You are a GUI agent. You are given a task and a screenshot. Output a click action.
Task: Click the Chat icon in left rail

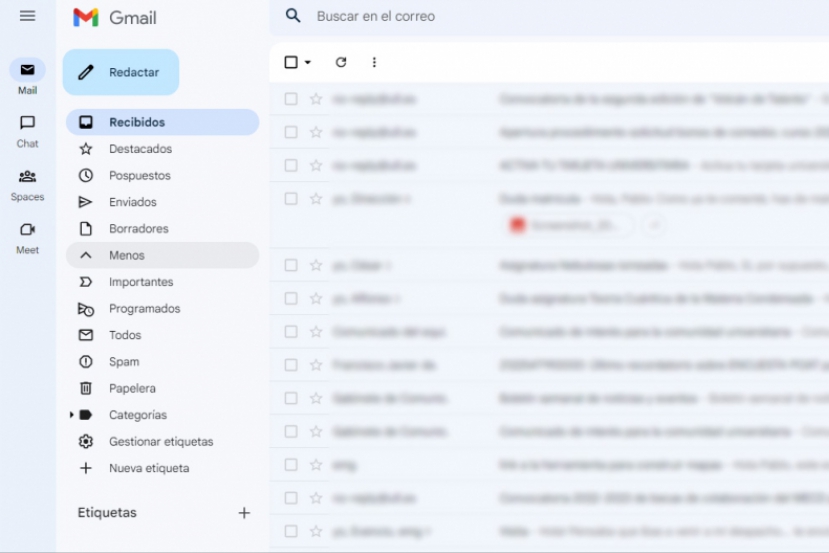click(27, 123)
